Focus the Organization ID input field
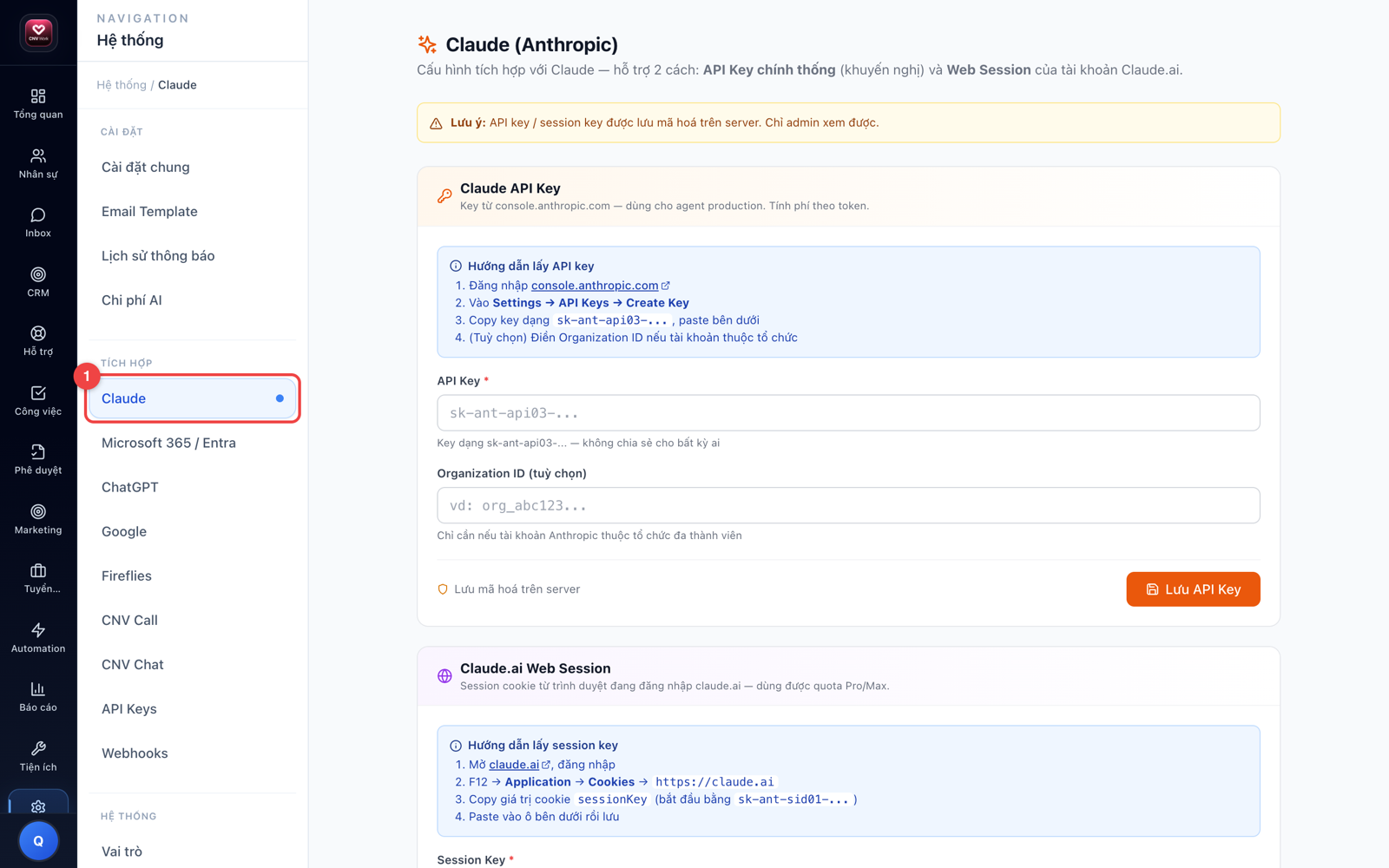 (x=848, y=505)
